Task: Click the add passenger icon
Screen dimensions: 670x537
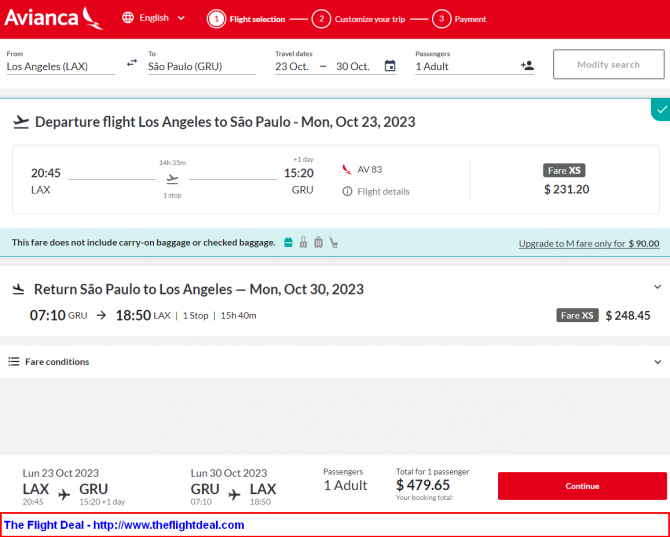Action: click(527, 66)
